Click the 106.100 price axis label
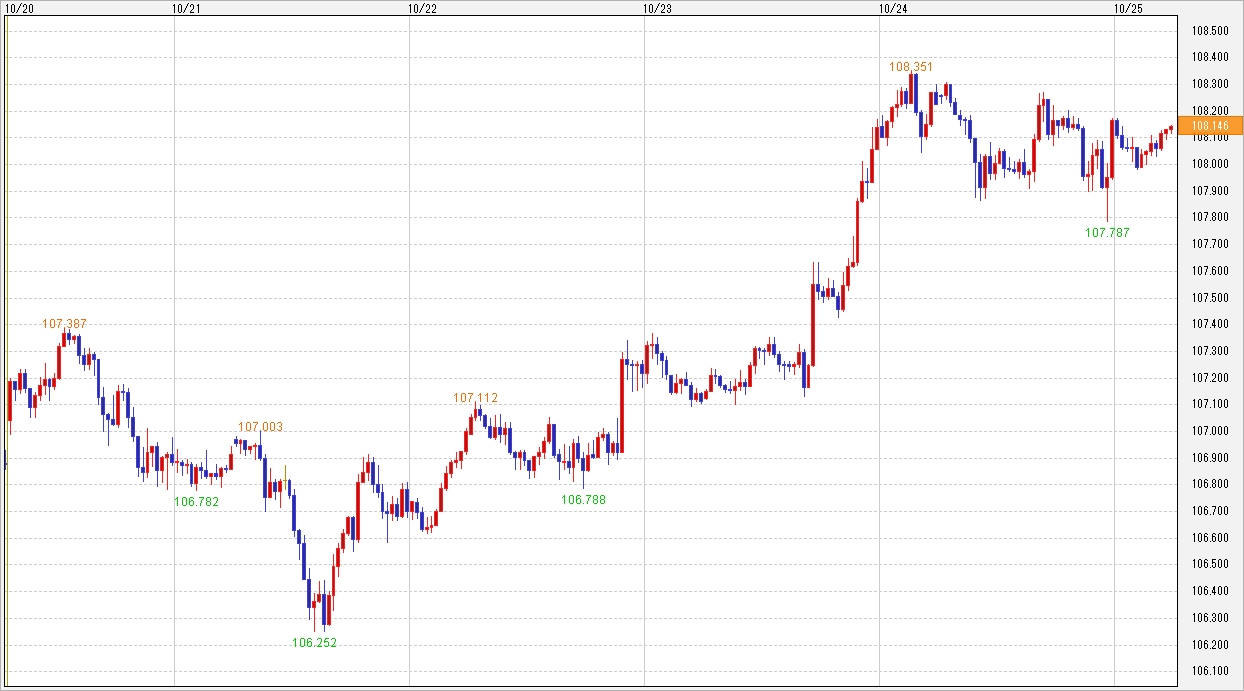This screenshot has width=1244, height=691. pos(1209,671)
